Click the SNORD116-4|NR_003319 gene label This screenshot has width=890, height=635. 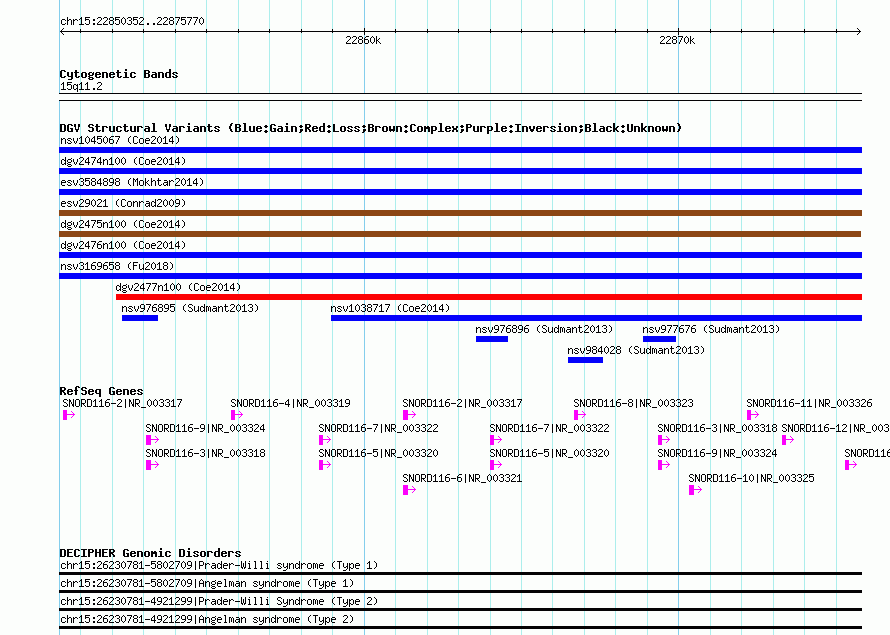pos(291,403)
